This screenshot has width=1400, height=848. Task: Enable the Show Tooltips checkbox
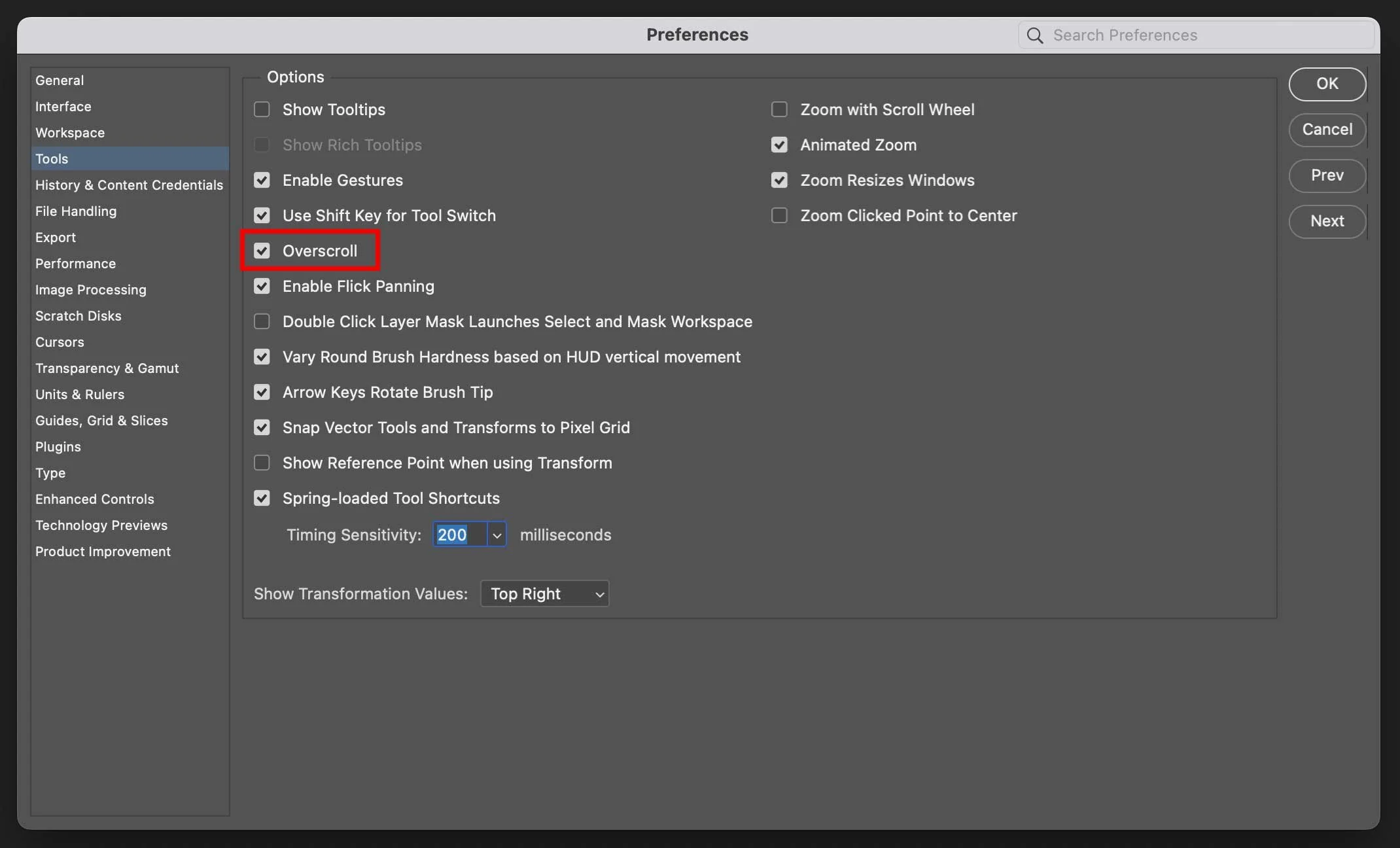pos(262,109)
